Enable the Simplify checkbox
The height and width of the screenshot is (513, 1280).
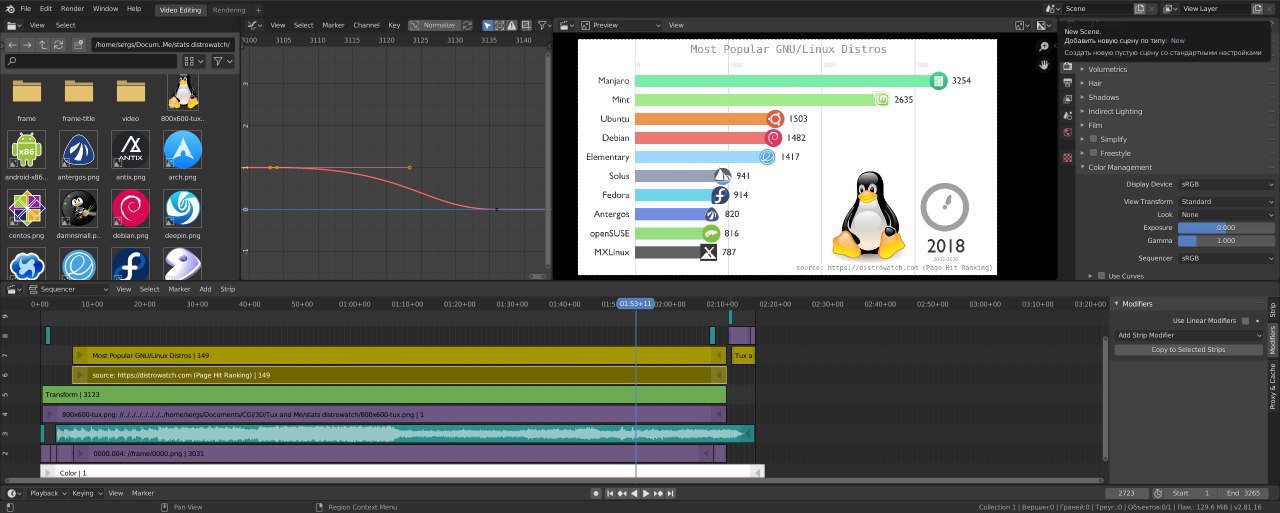click(x=1093, y=139)
